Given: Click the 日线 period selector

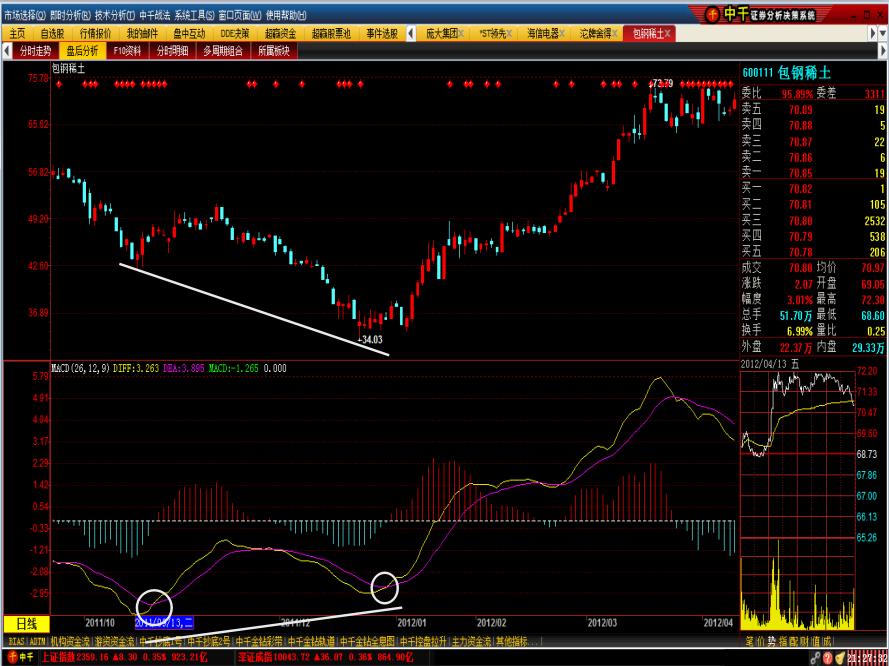Looking at the screenshot, I should tap(26, 623).
